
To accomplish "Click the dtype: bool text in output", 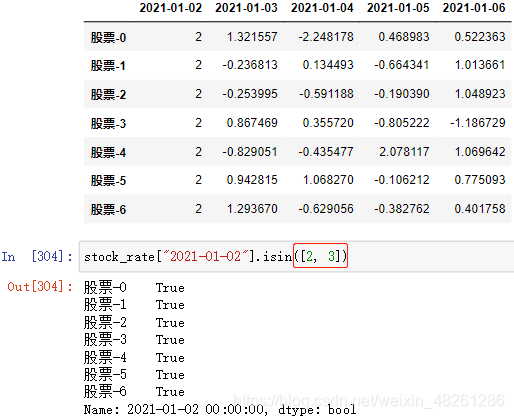I will [317, 410].
